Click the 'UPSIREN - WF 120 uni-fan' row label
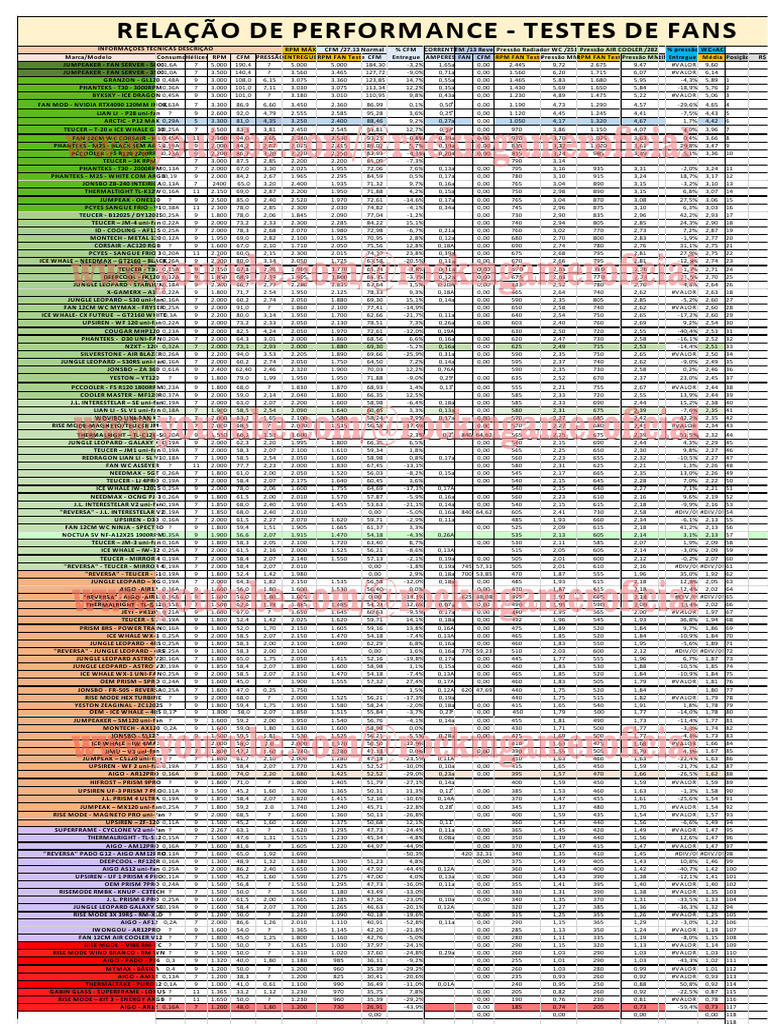This screenshot has height=1024, width=768. click(123, 323)
